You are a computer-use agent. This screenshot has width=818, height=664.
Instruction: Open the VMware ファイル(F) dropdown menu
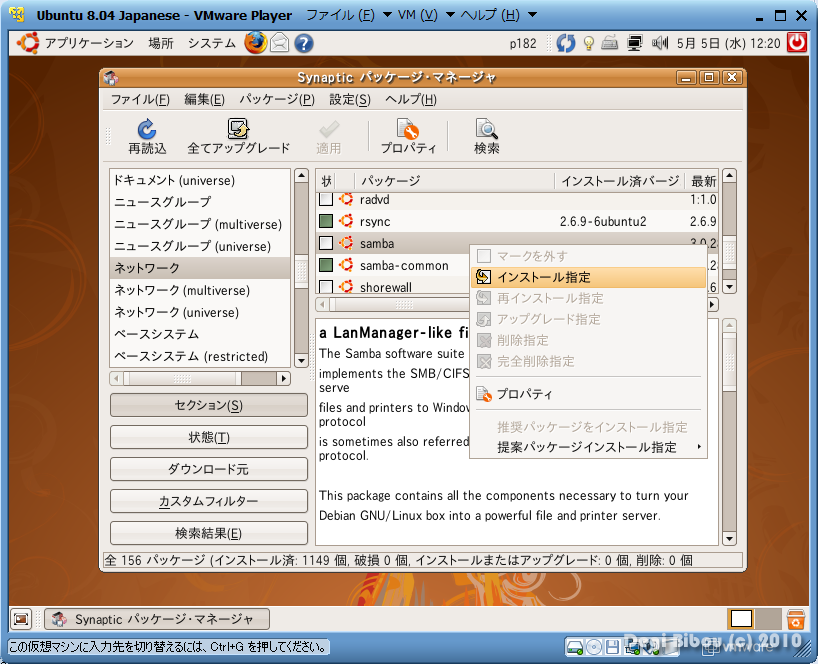point(348,15)
